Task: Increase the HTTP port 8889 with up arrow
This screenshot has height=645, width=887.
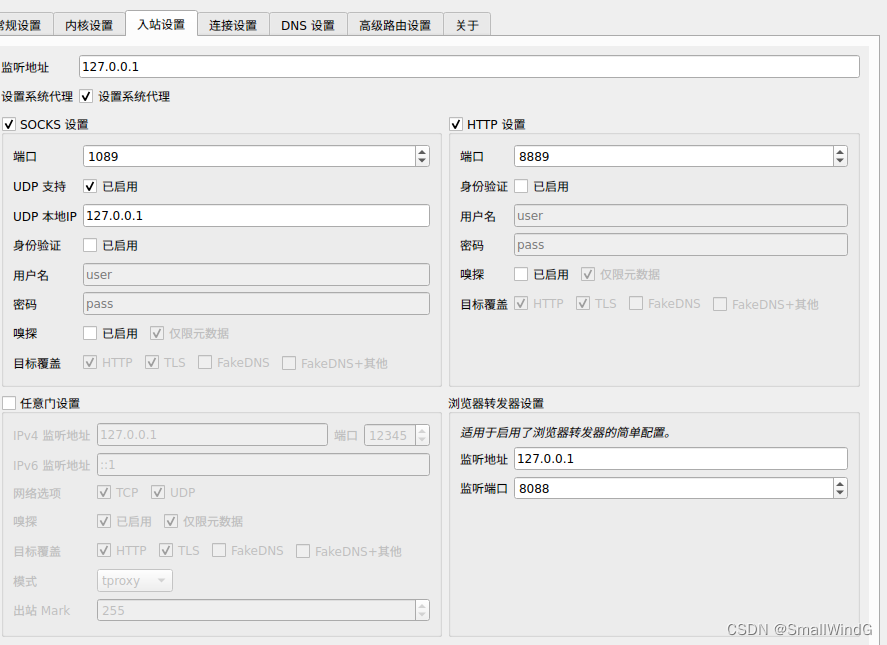Action: (x=840, y=152)
